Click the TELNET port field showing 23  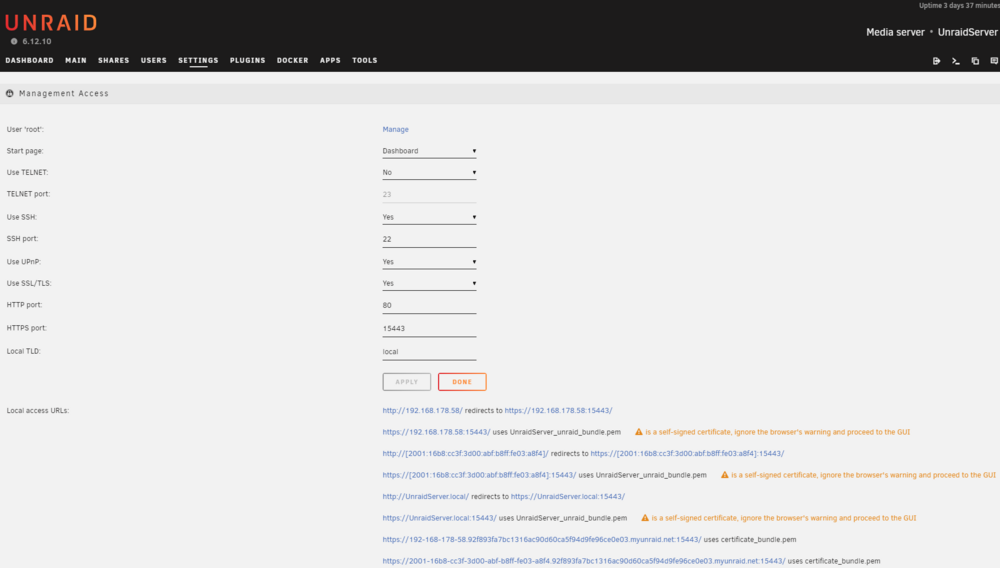pyautogui.click(x=429, y=194)
